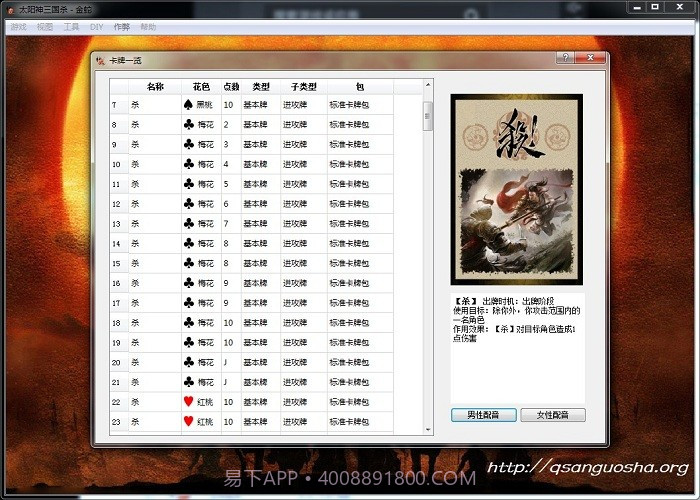Click the club icon in row 20
The image size is (700, 500).
[x=188, y=362]
